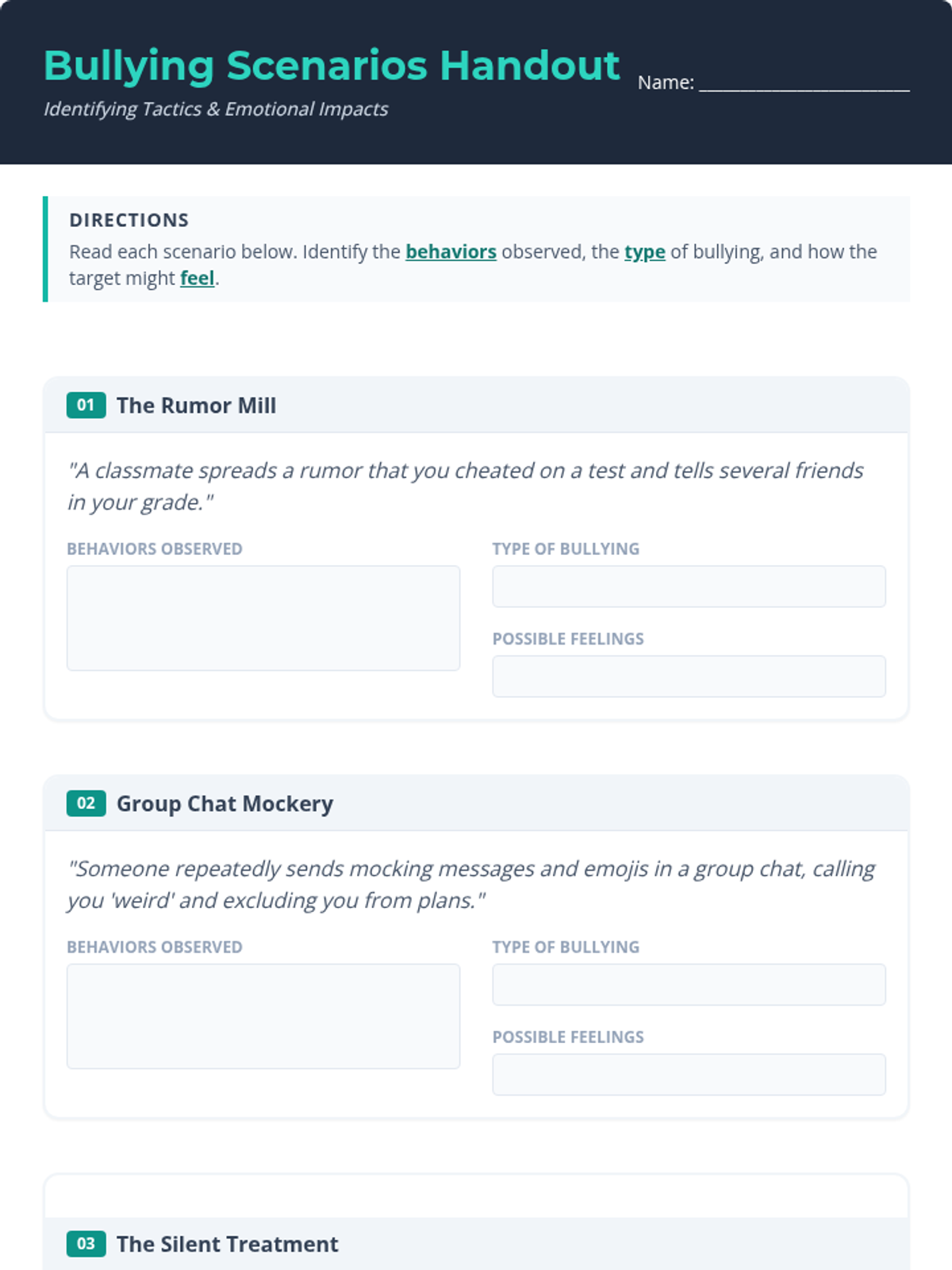Click Type of Bullying field for Group Chat Mockery
Image resolution: width=952 pixels, height=1270 pixels.
point(689,984)
